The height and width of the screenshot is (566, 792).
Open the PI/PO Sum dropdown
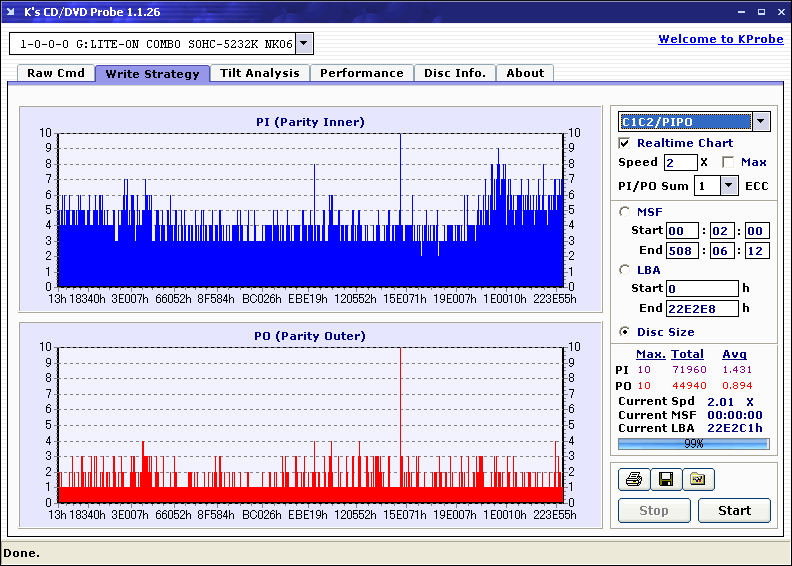click(x=728, y=186)
